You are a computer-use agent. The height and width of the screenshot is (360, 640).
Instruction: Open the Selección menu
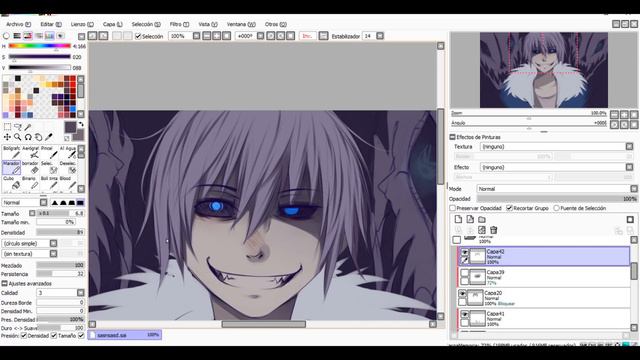click(146, 24)
